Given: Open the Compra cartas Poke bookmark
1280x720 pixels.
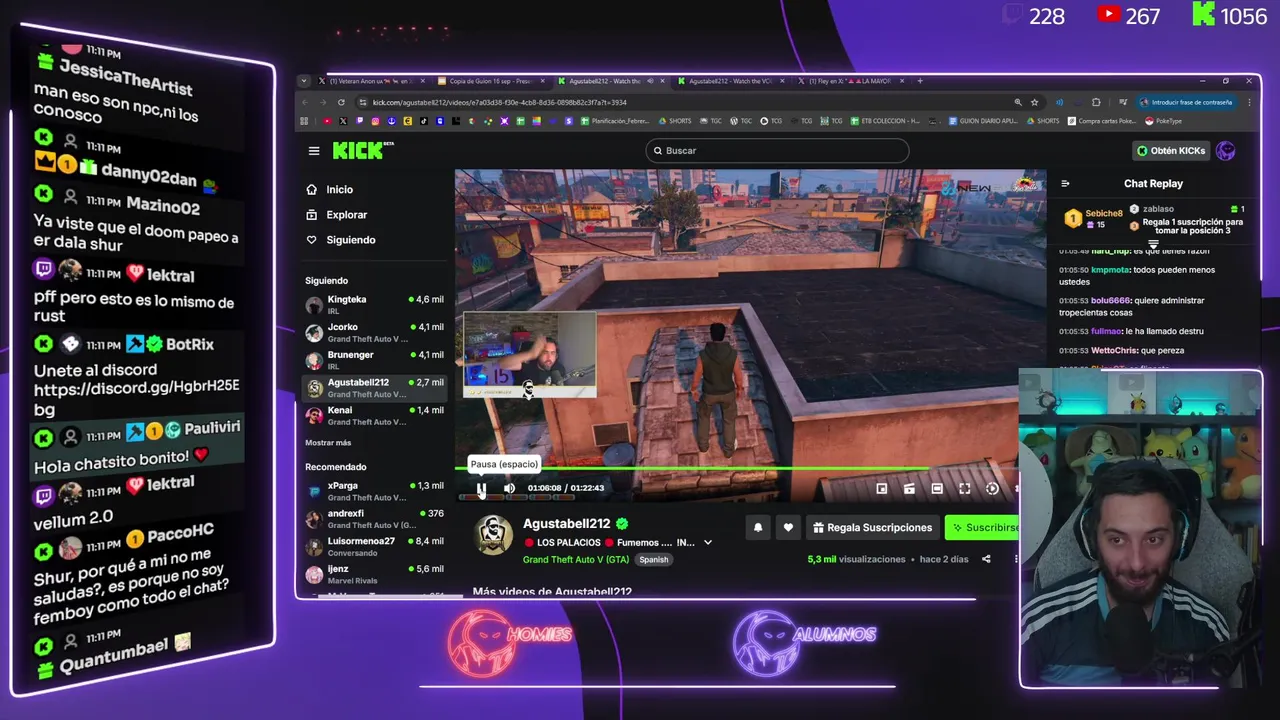Looking at the screenshot, I should [x=1101, y=121].
